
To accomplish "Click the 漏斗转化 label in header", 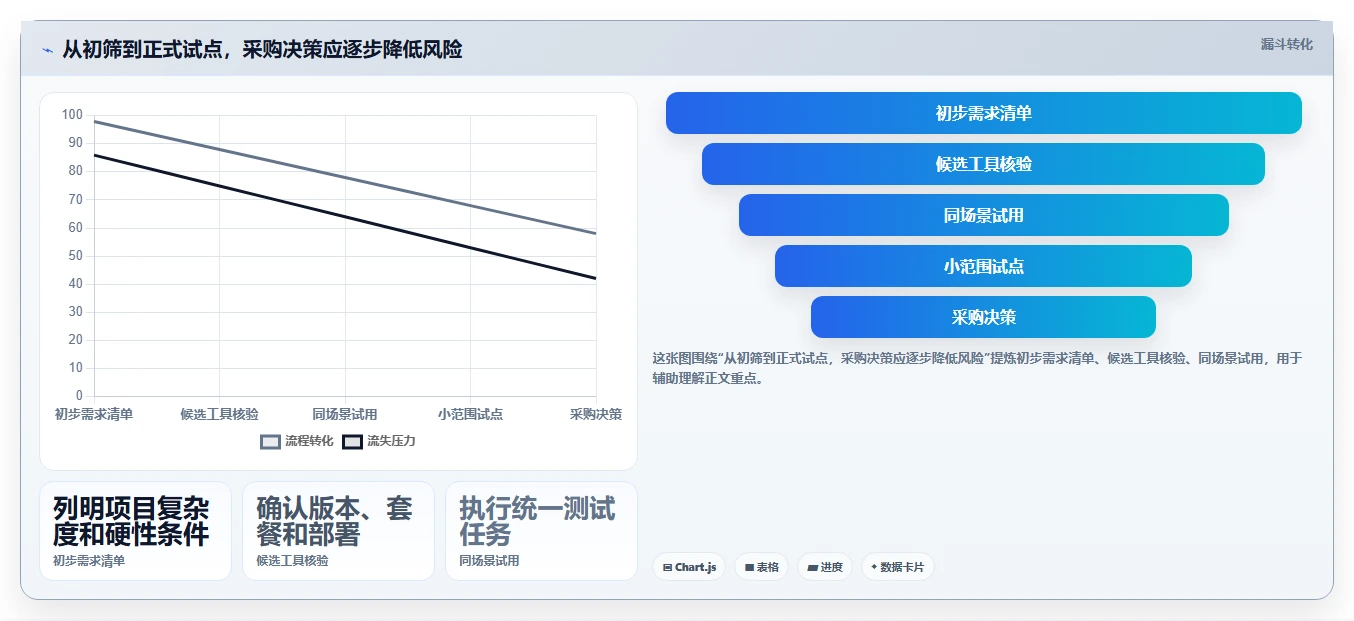I will coord(1286,45).
